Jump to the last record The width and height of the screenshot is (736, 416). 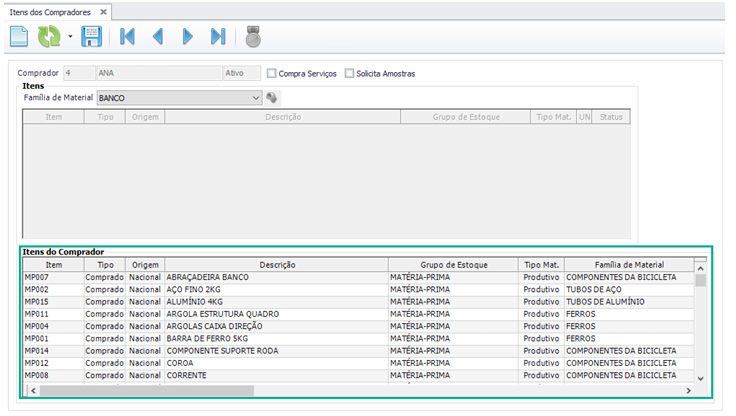click(x=217, y=37)
